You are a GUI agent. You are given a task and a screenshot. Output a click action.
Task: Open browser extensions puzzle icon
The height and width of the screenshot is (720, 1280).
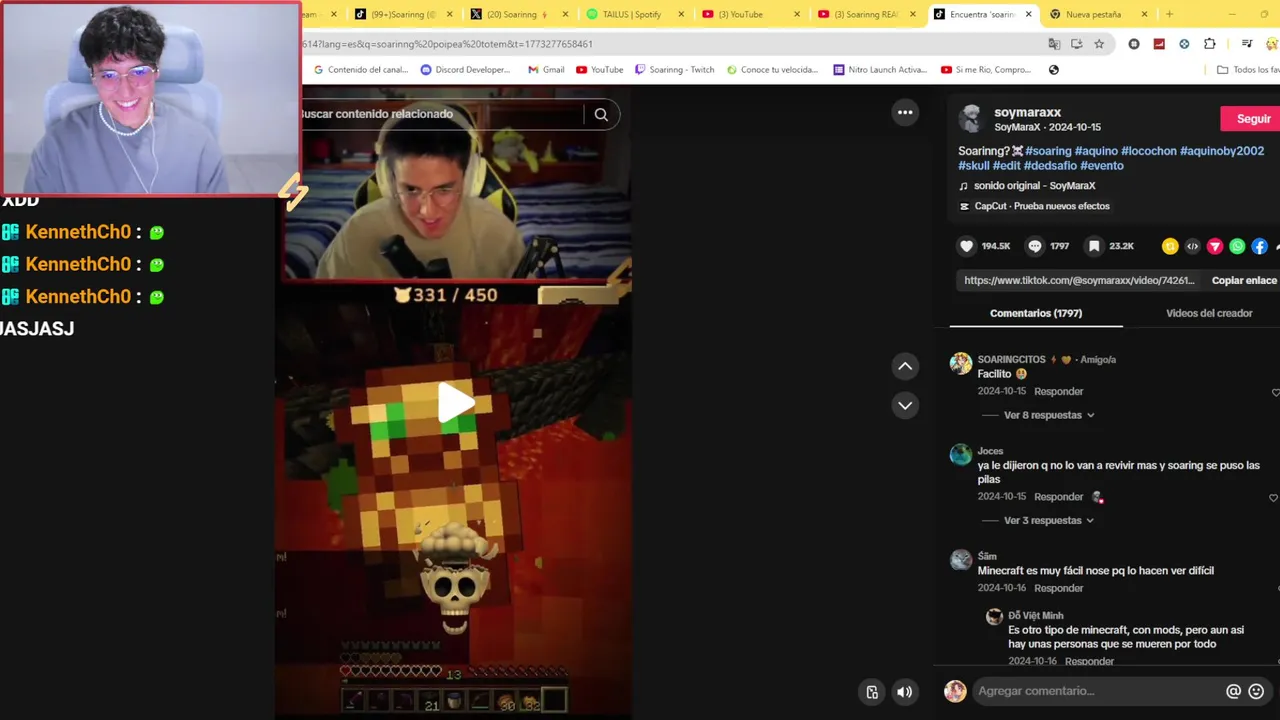pos(1209,44)
